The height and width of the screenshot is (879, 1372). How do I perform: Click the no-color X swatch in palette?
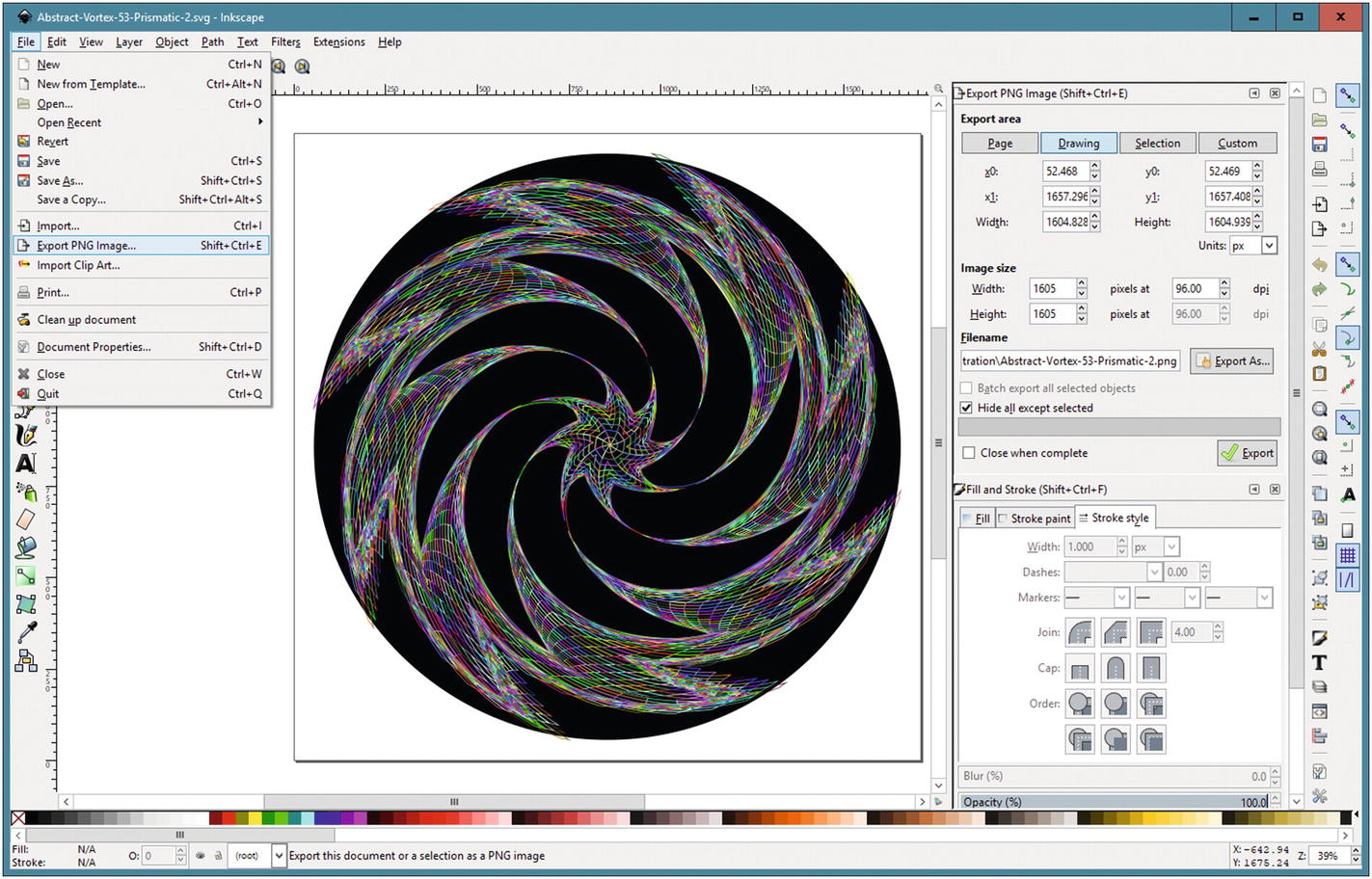coord(18,818)
